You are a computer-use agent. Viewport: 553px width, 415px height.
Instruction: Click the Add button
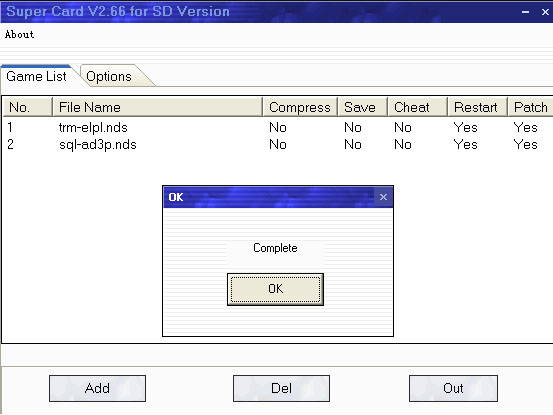click(x=97, y=388)
